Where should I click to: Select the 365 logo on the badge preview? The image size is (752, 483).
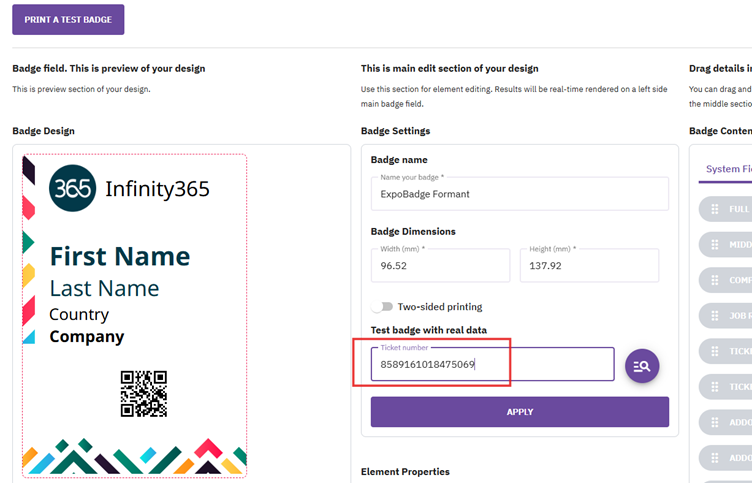click(x=73, y=188)
